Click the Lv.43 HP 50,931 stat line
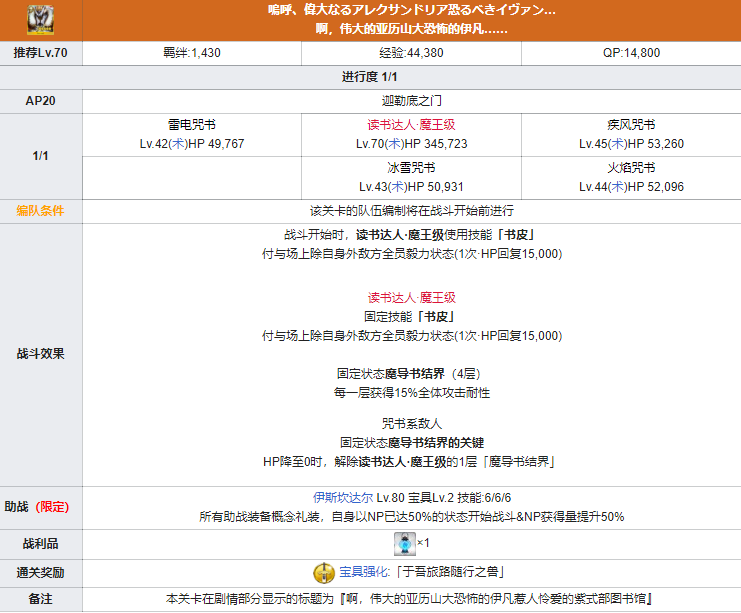Image resolution: width=741 pixels, height=613 pixels. [x=411, y=187]
